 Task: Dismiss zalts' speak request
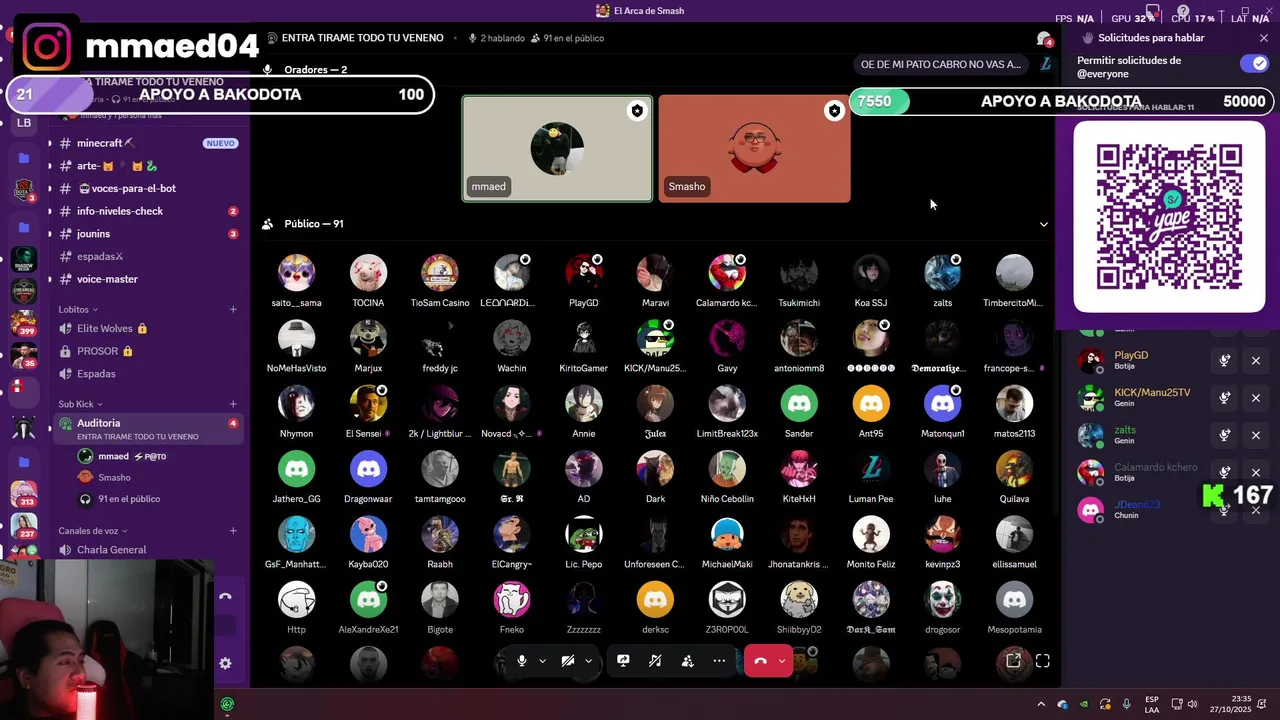click(1256, 435)
